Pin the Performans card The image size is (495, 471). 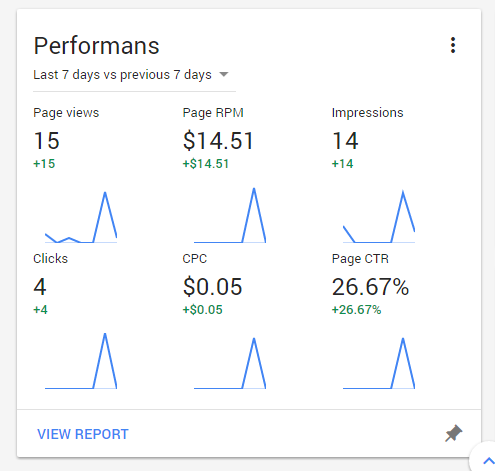point(454,434)
